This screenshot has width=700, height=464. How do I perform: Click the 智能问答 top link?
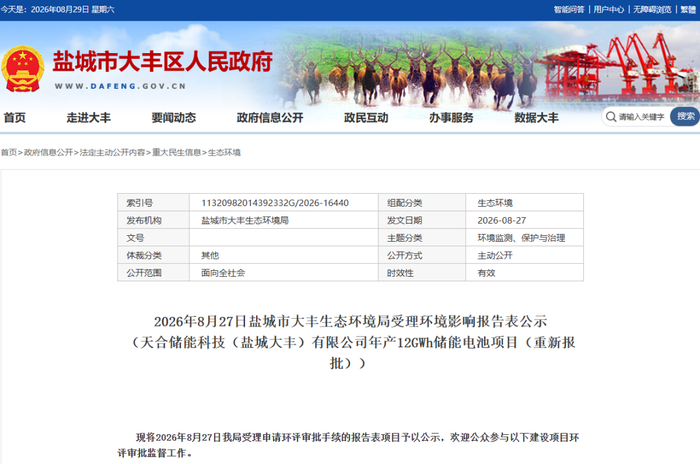[x=569, y=9]
